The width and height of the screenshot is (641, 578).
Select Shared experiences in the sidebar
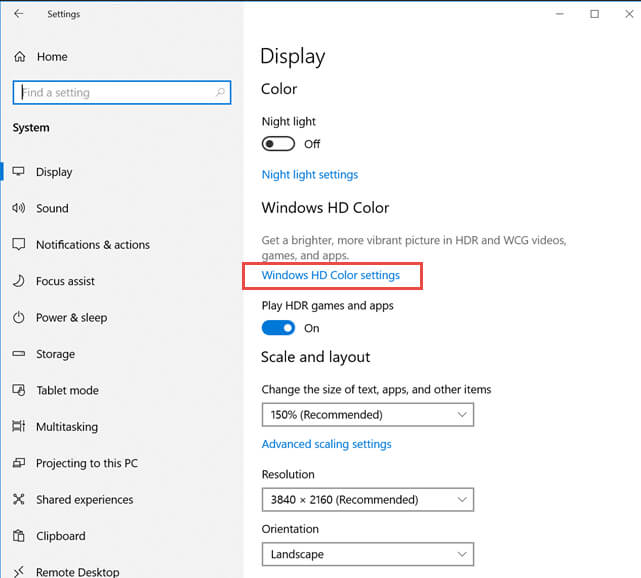pos(85,500)
